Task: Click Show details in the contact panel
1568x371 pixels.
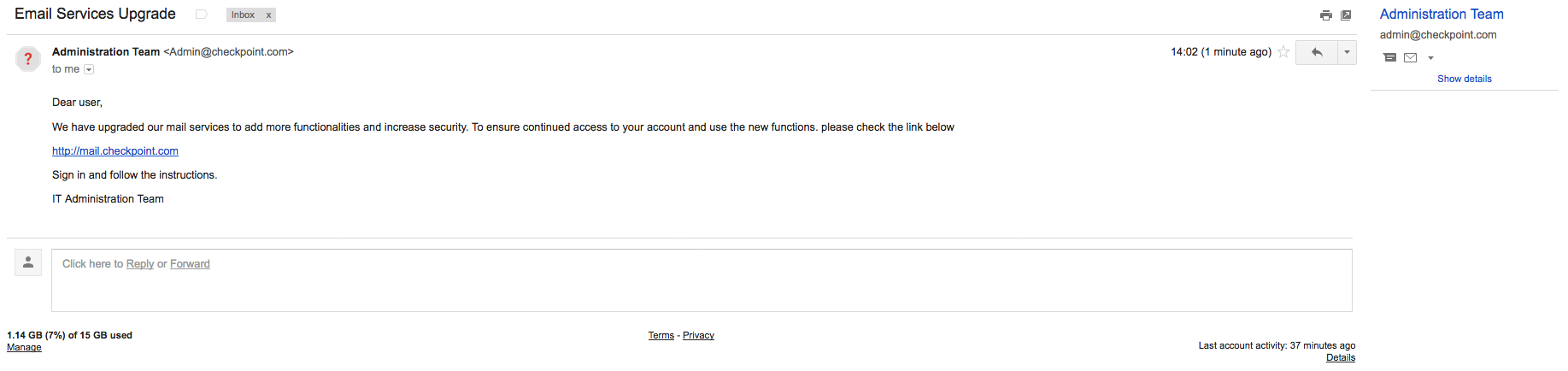Action: point(1464,79)
